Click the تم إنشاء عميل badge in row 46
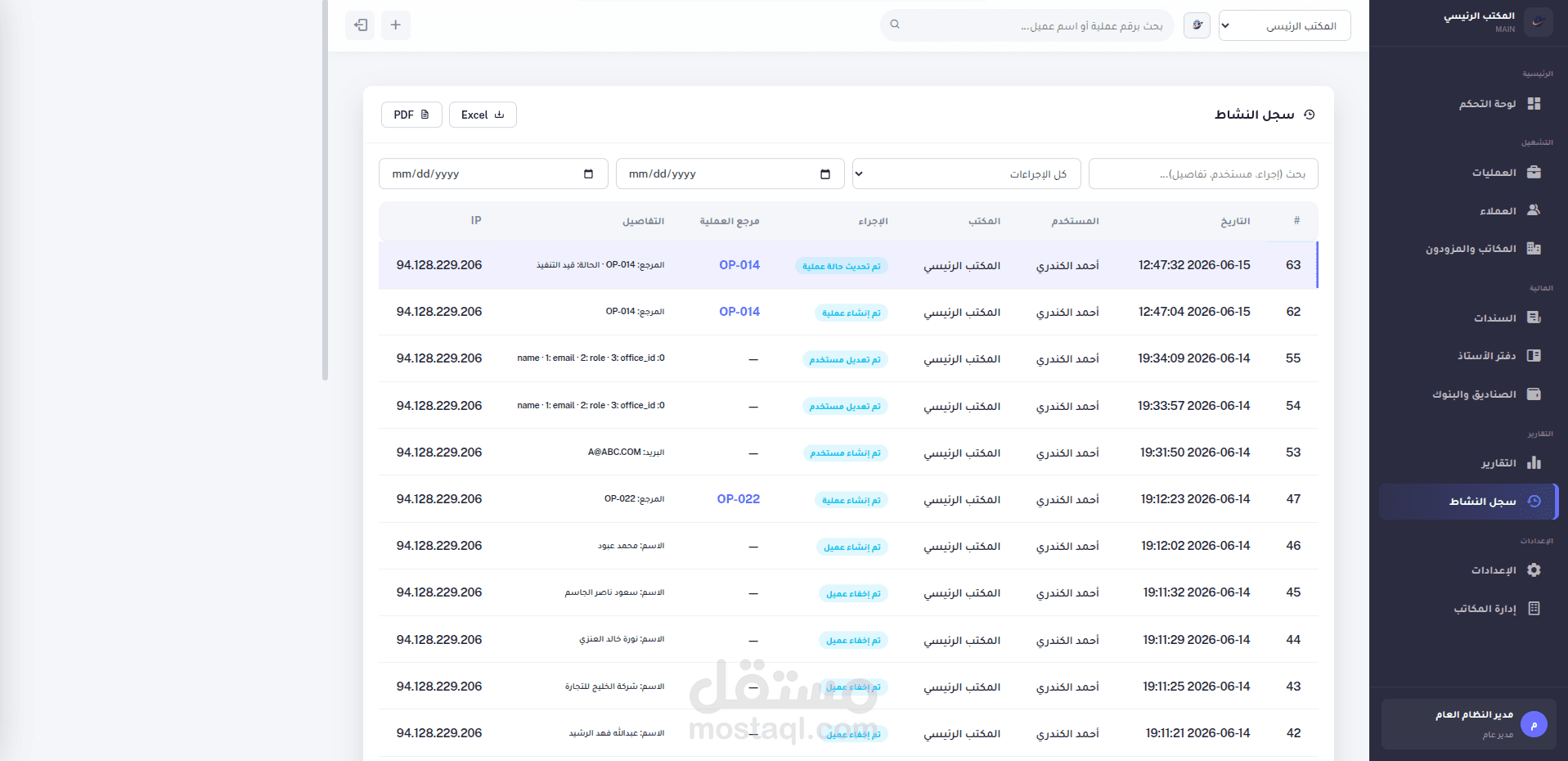The image size is (1568, 761). 852,547
